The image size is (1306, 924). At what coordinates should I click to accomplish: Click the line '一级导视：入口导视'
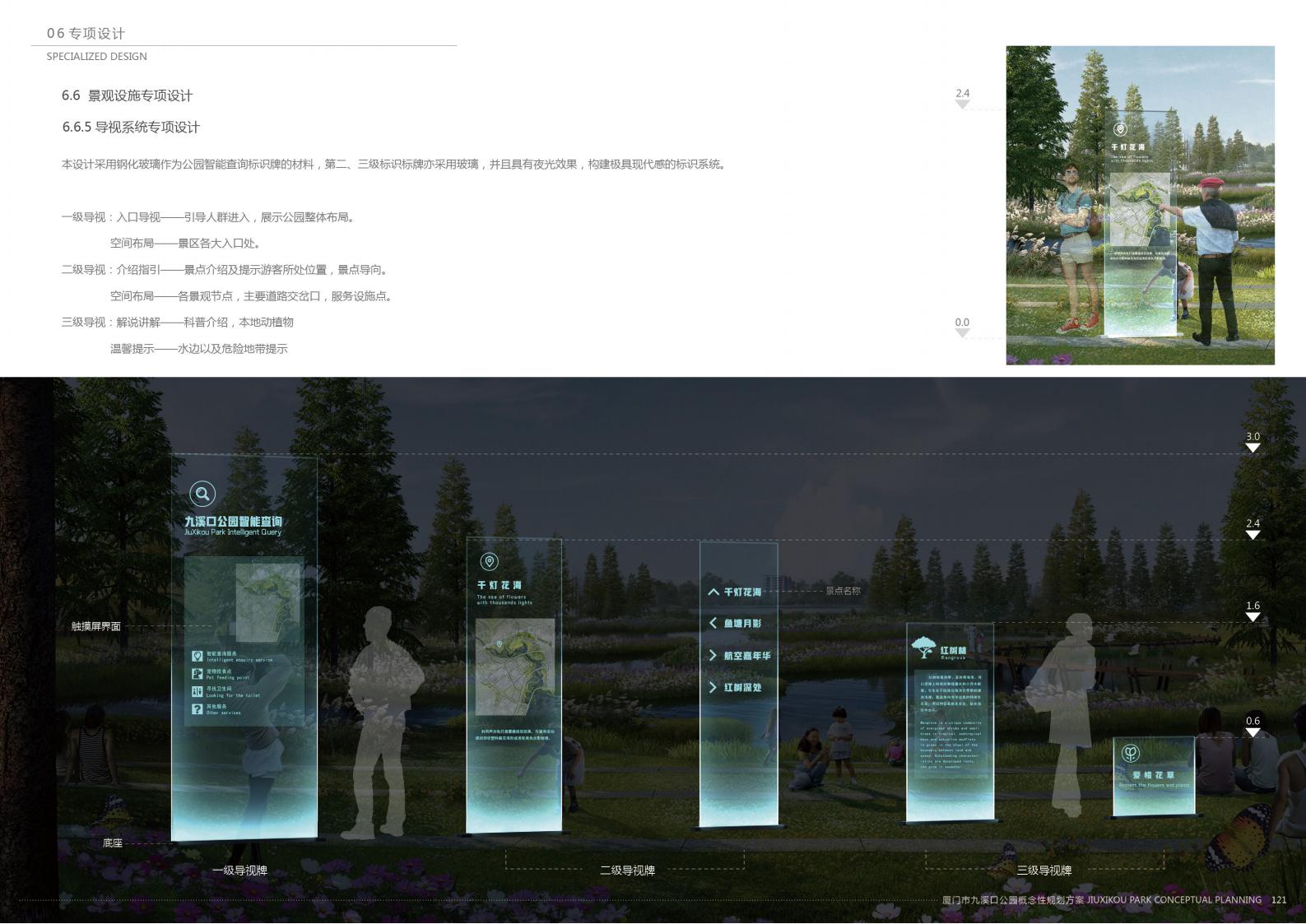pyautogui.click(x=209, y=217)
